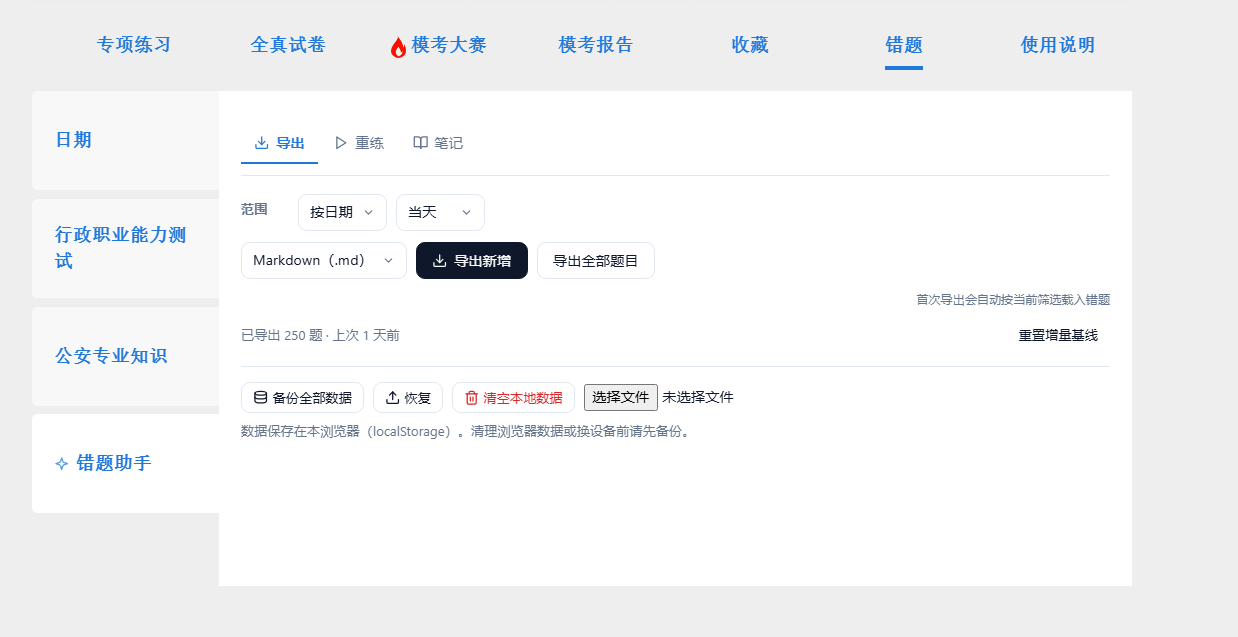Click the 选择文件 file chooser button

(621, 397)
